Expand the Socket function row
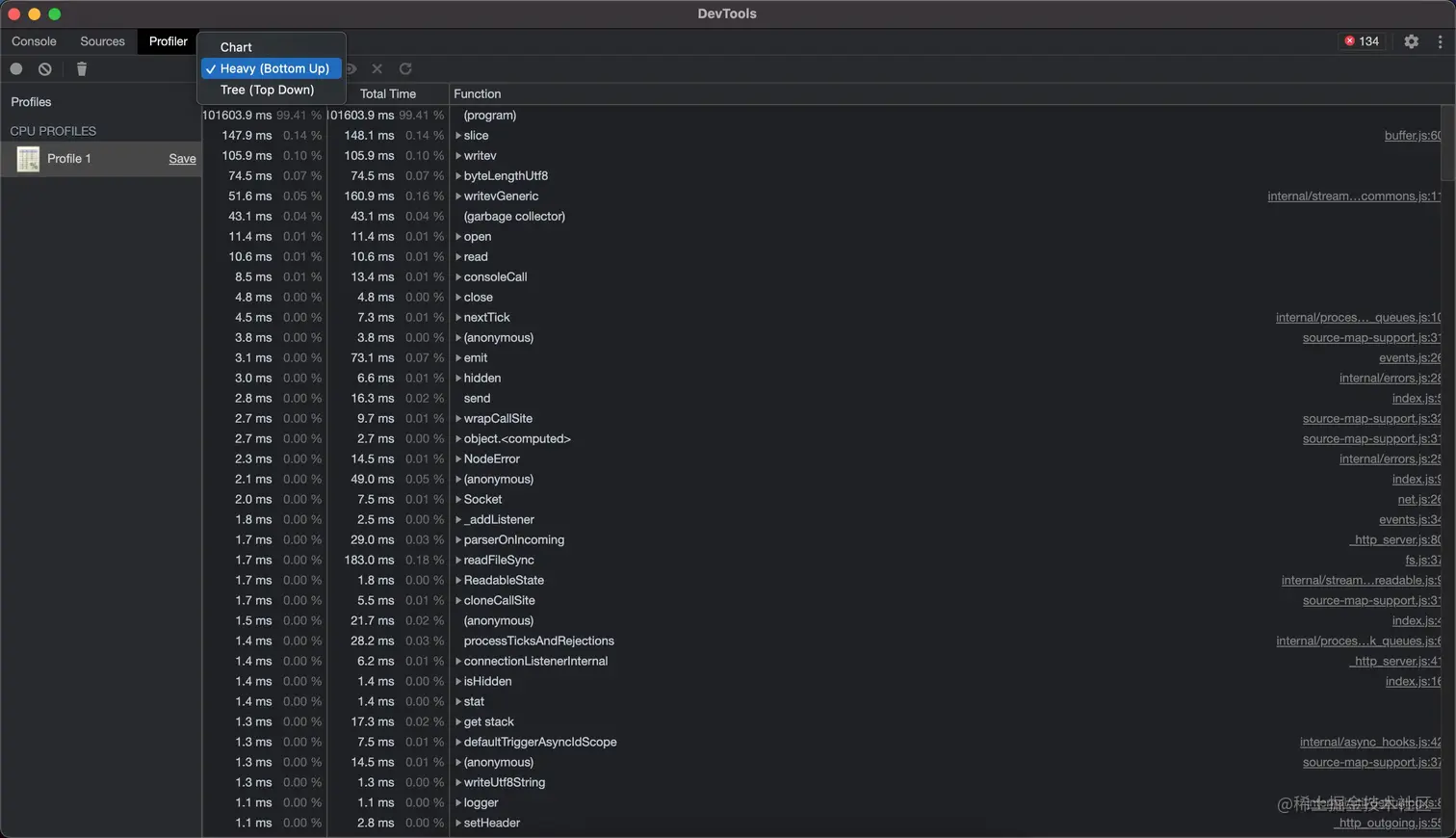Image resolution: width=1456 pixels, height=838 pixels. click(x=458, y=500)
